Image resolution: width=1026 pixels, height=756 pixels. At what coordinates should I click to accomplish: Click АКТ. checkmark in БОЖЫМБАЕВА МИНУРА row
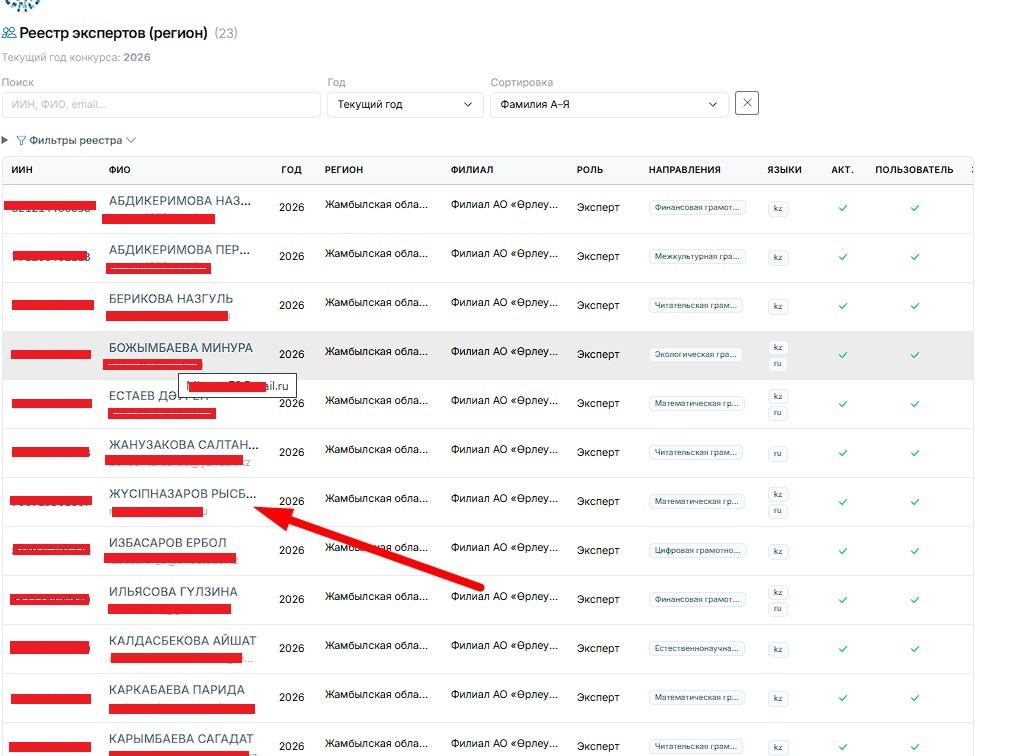click(843, 355)
